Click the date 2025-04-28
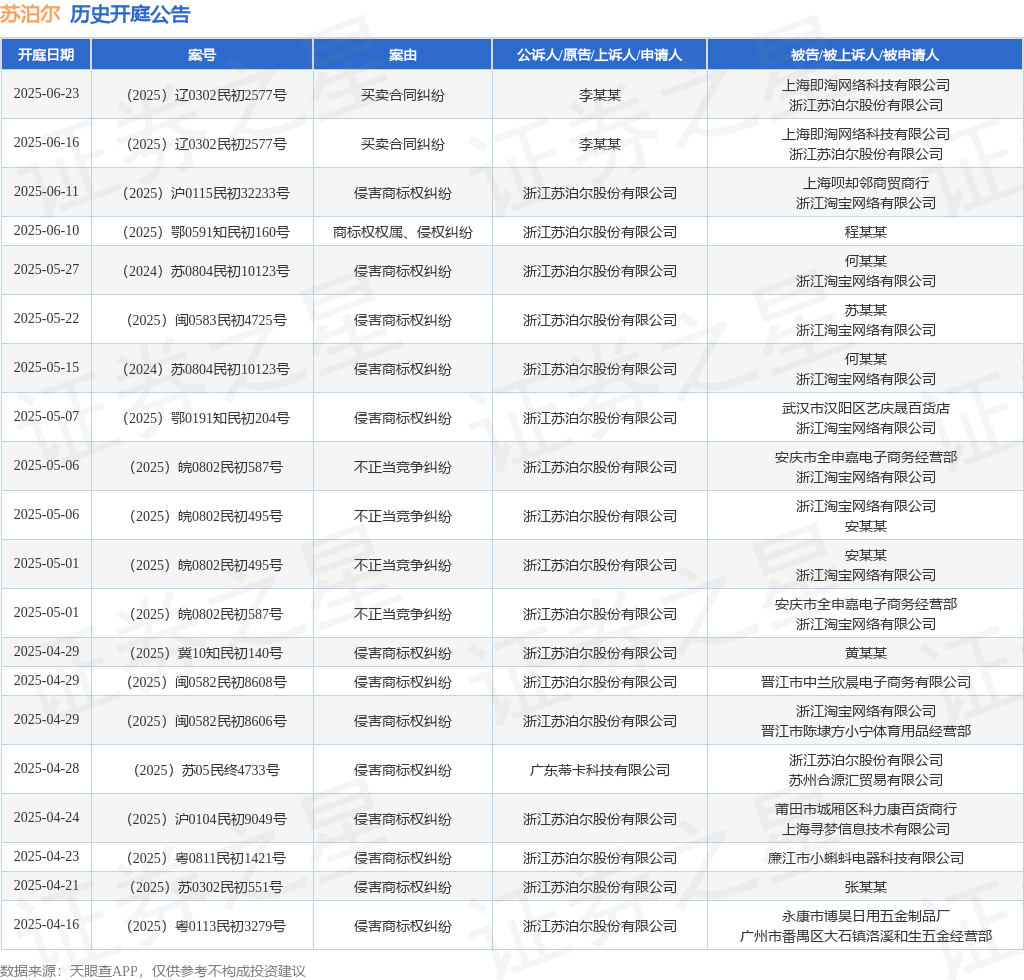The image size is (1024, 980). pos(46,768)
